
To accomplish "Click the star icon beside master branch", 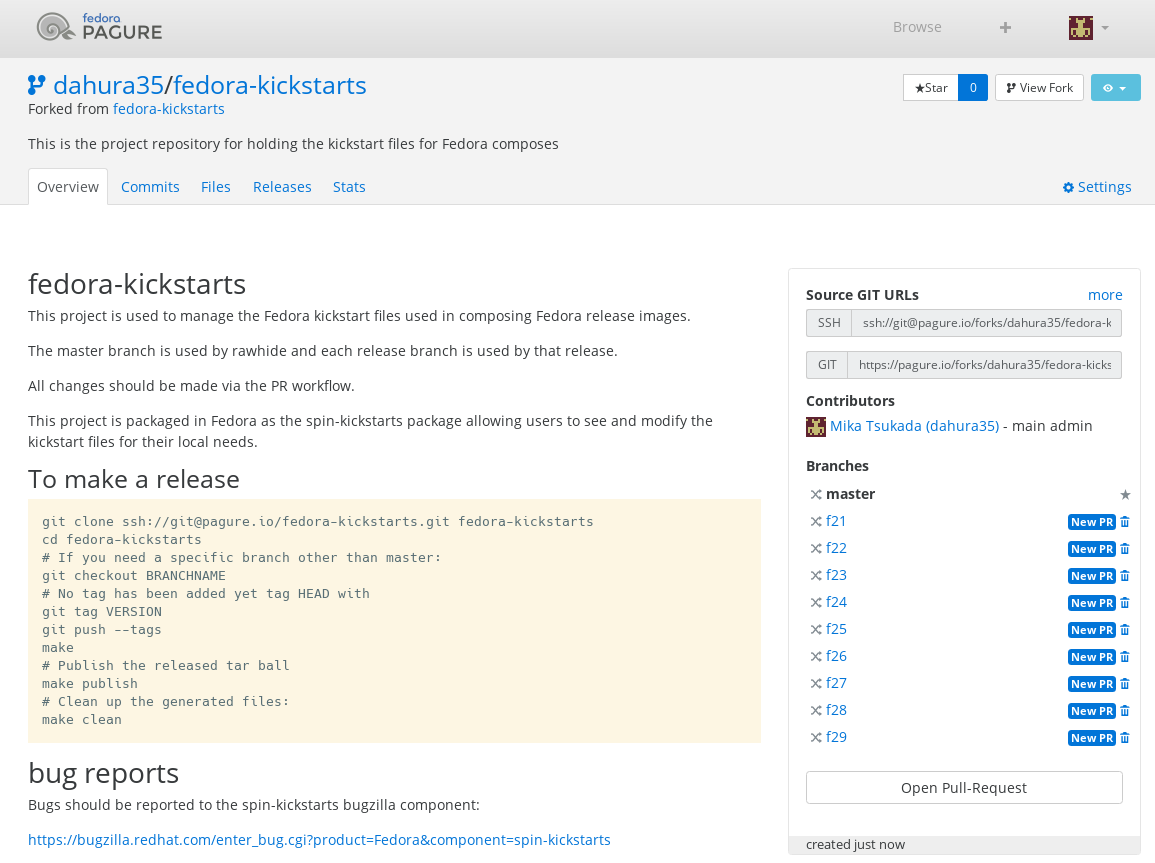I will coord(1125,494).
